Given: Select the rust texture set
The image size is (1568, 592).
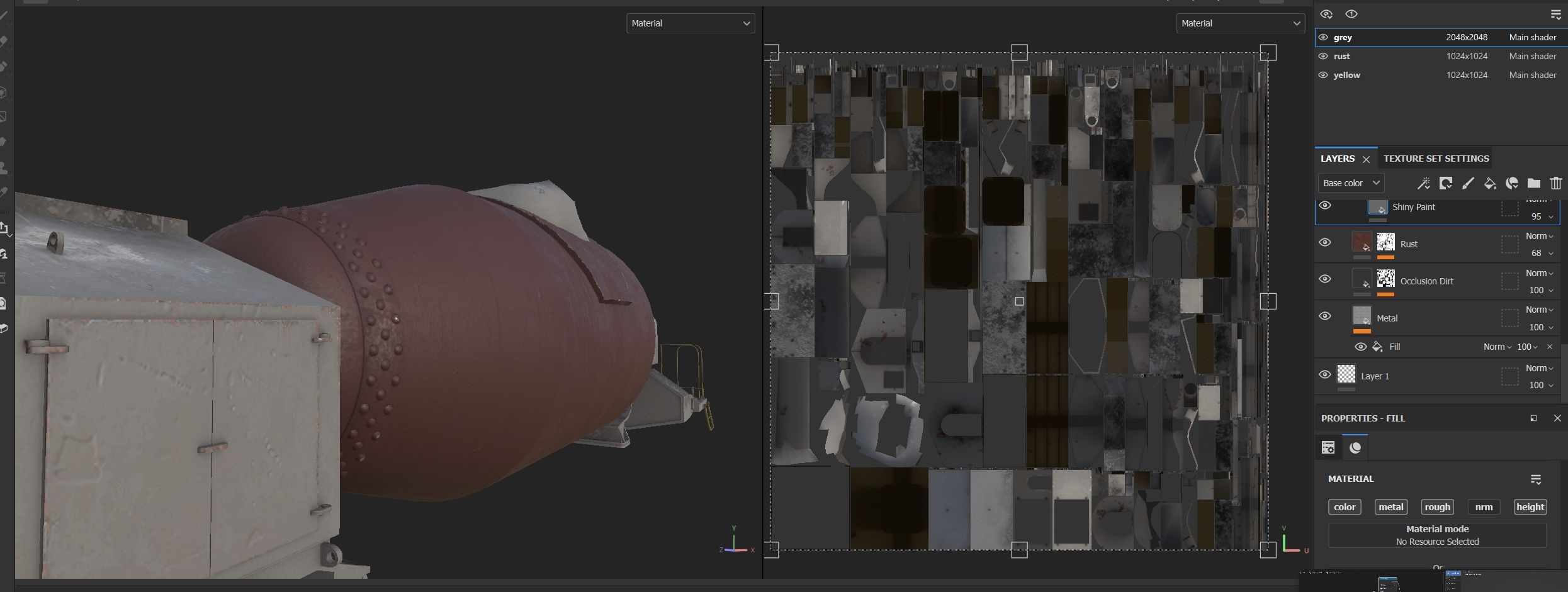Looking at the screenshot, I should (1342, 56).
